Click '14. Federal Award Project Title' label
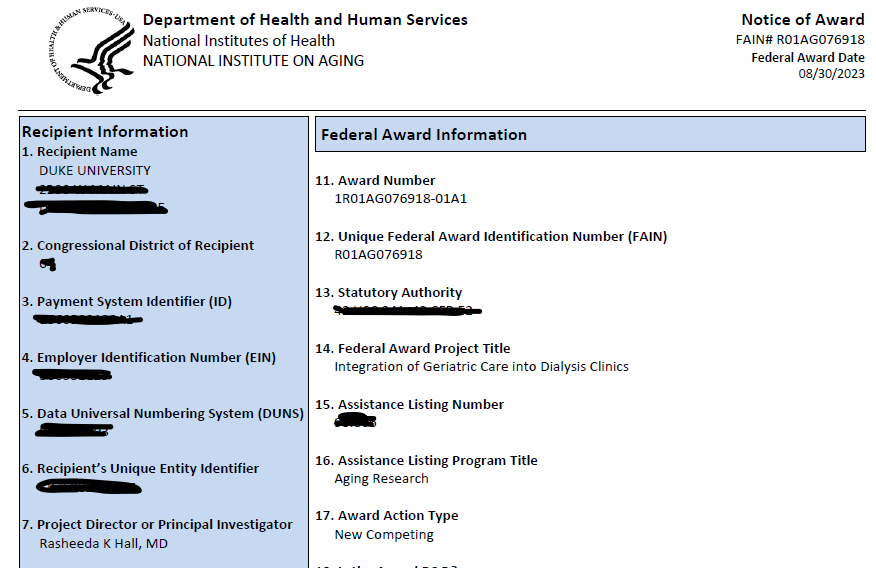 [x=412, y=349]
